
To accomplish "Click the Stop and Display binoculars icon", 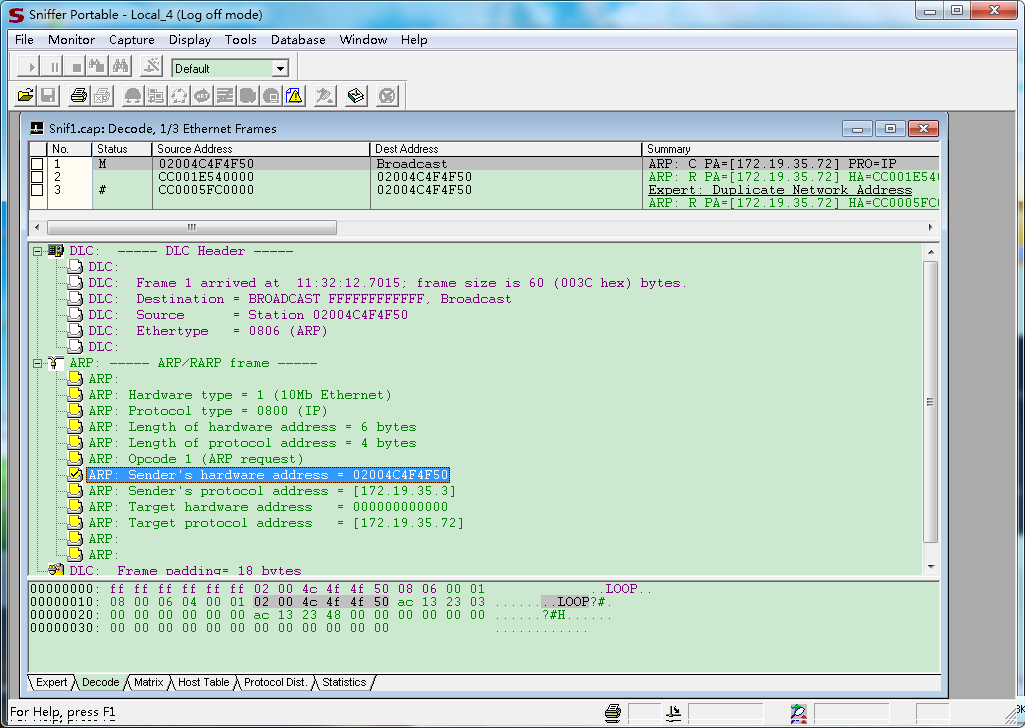I will coord(97,67).
